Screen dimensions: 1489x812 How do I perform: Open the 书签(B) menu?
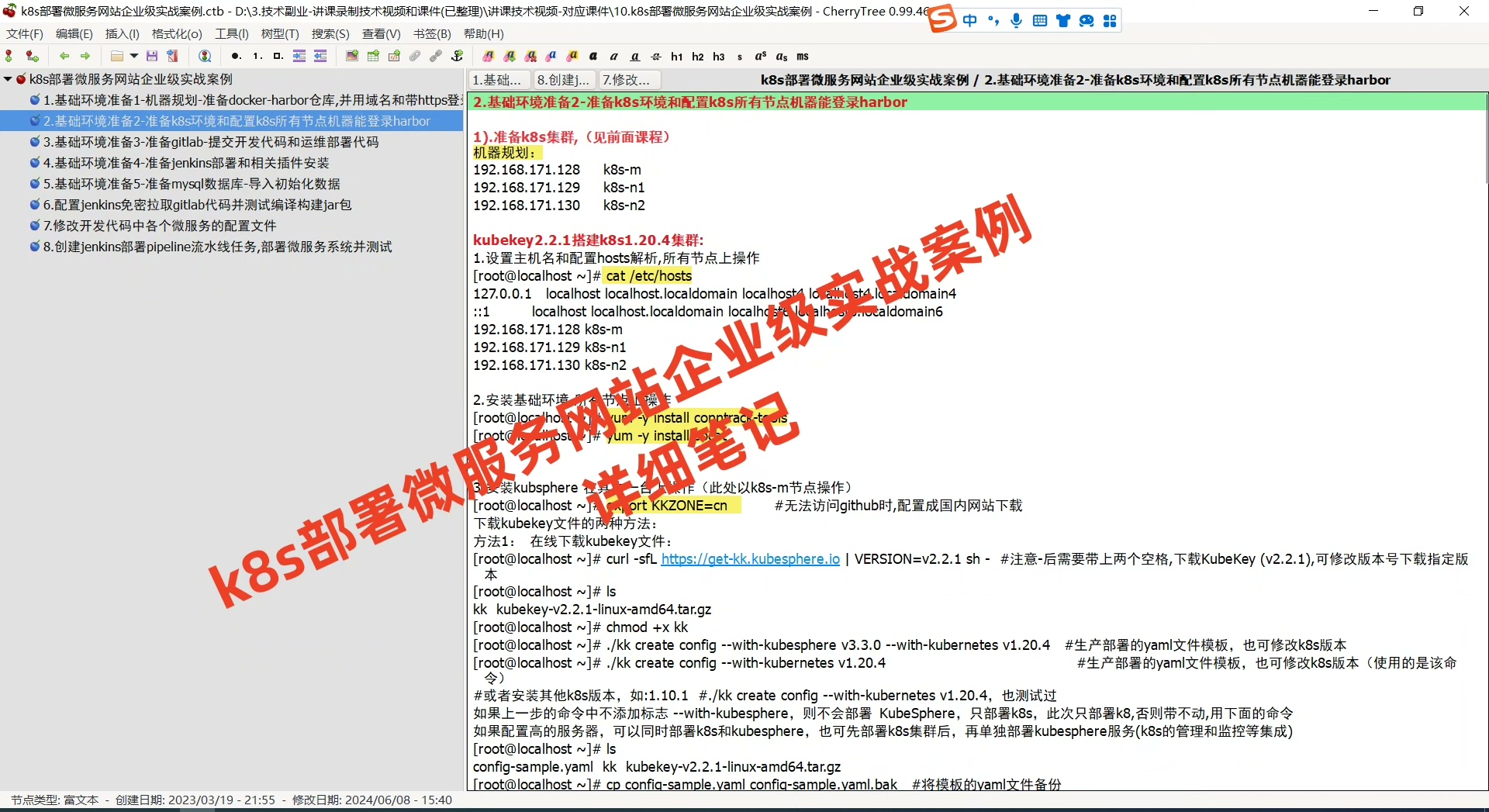coord(432,34)
